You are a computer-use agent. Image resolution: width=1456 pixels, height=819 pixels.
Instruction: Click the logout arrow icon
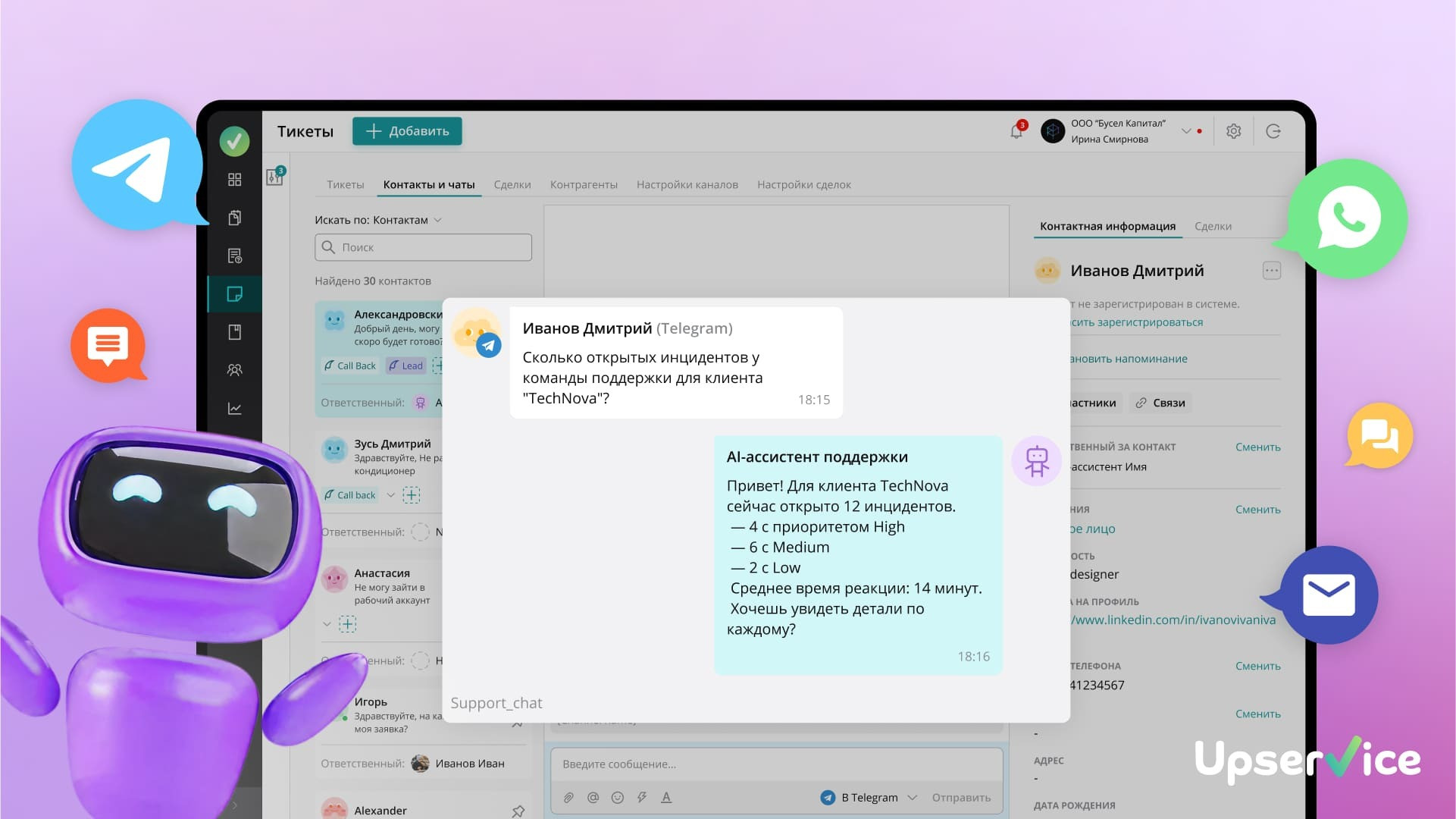[1273, 131]
